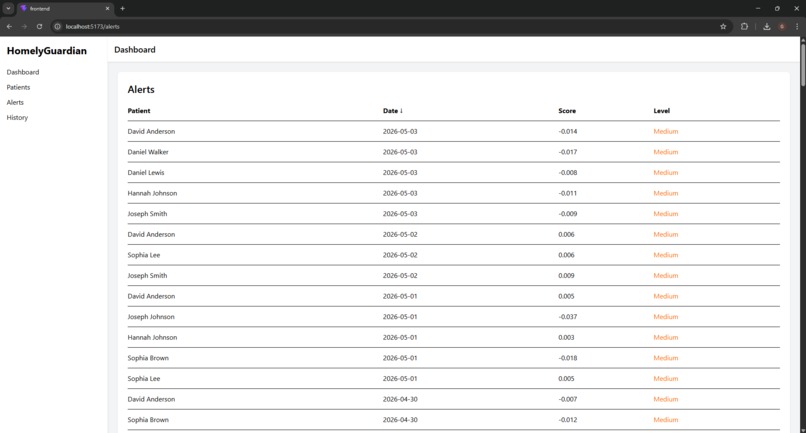Click the Level column header

tap(662, 111)
